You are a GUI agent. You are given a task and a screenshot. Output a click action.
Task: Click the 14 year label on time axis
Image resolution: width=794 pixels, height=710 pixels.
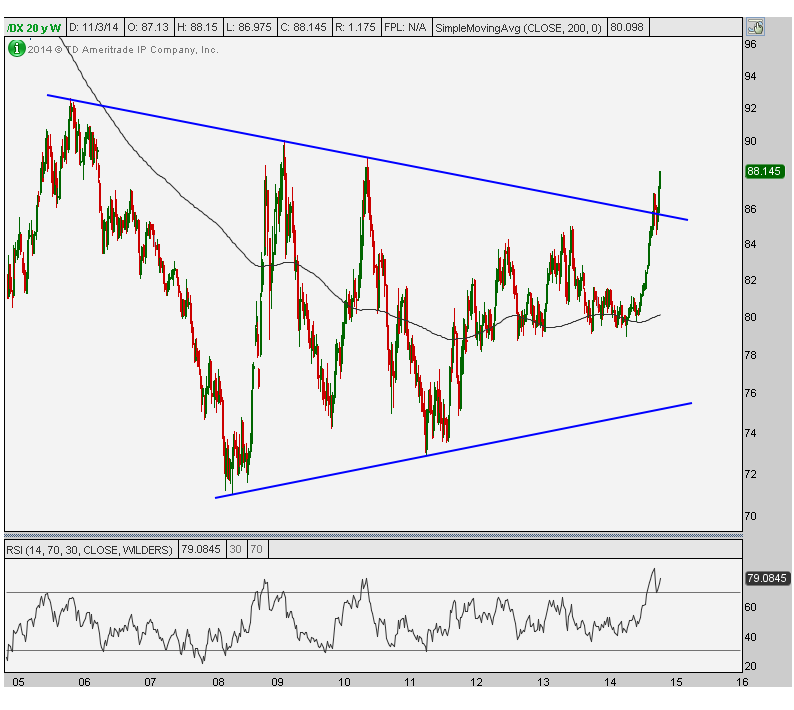610,682
